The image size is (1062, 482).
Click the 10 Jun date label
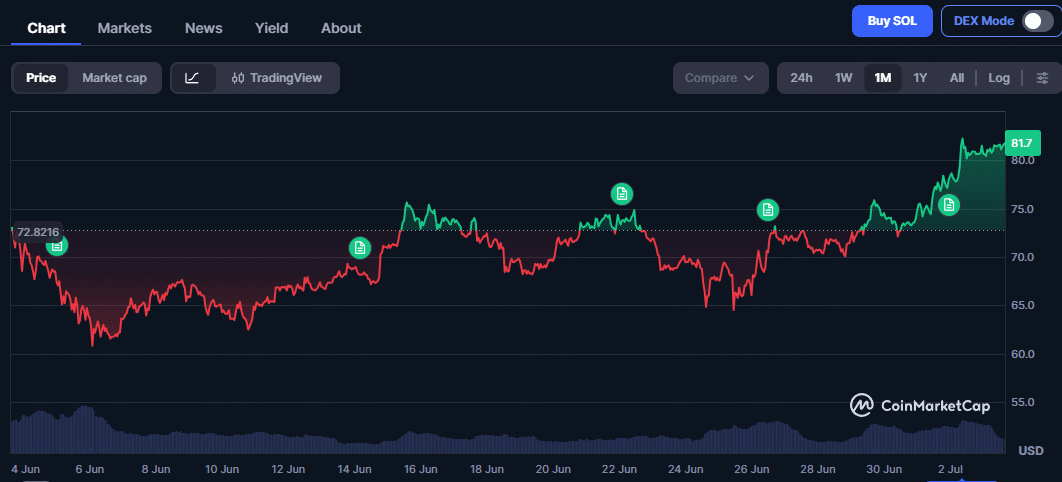click(x=221, y=469)
